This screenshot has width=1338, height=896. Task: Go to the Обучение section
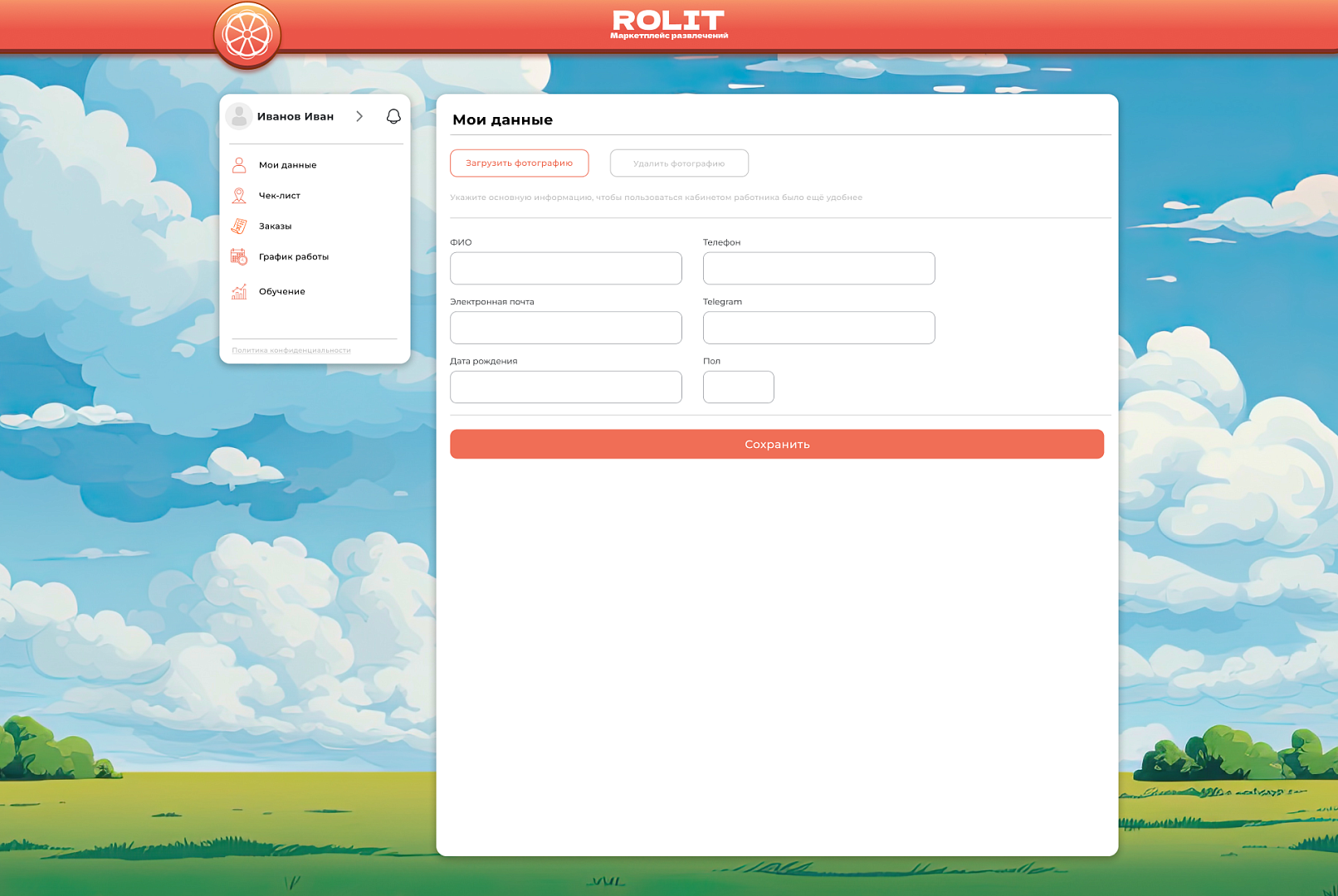click(281, 292)
